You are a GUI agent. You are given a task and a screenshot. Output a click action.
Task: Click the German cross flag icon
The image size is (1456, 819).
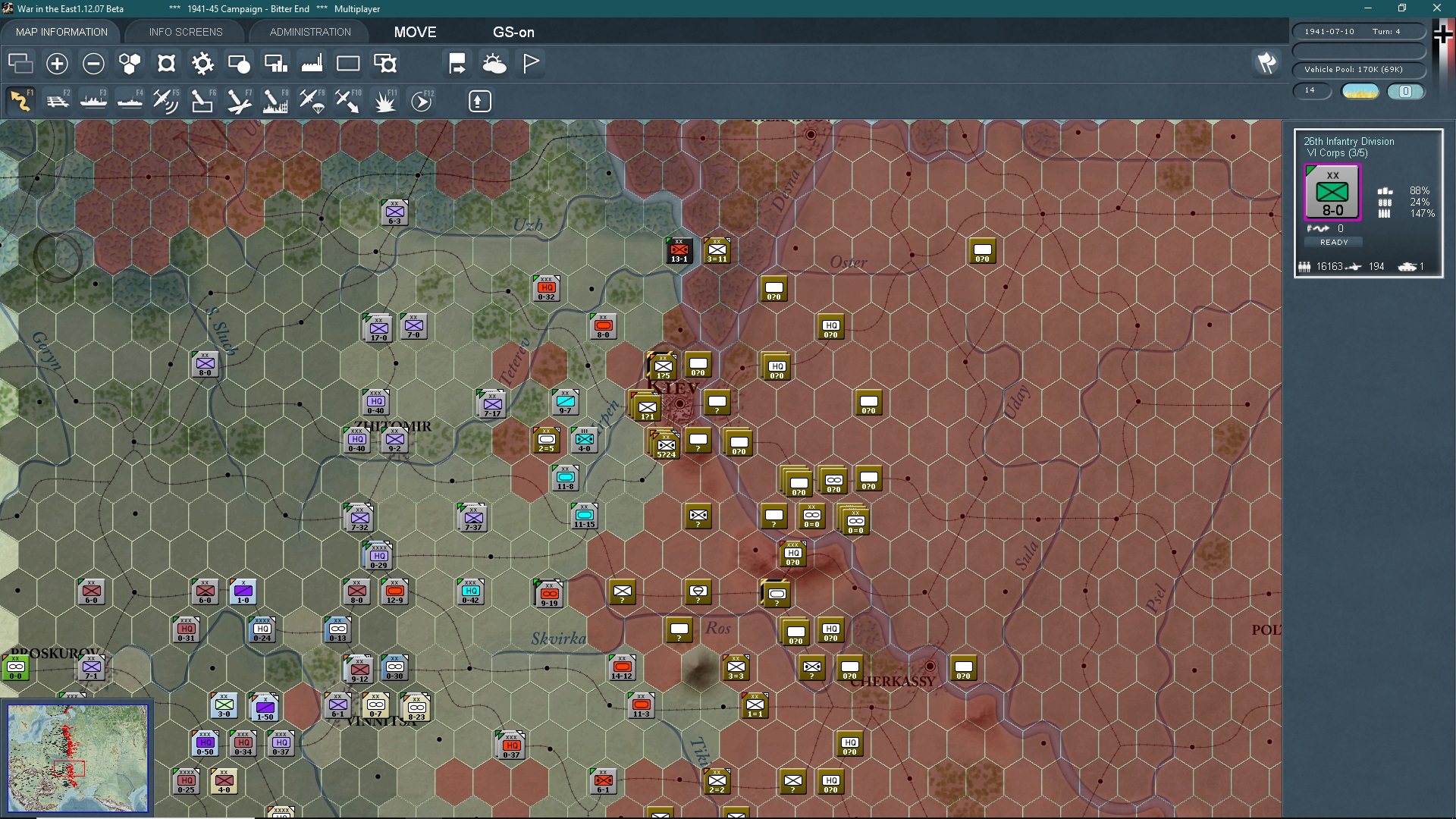1443,34
